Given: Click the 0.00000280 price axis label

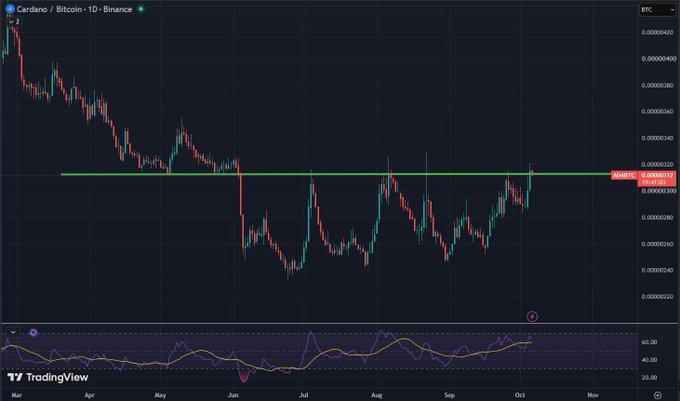Looking at the screenshot, I should (658, 218).
